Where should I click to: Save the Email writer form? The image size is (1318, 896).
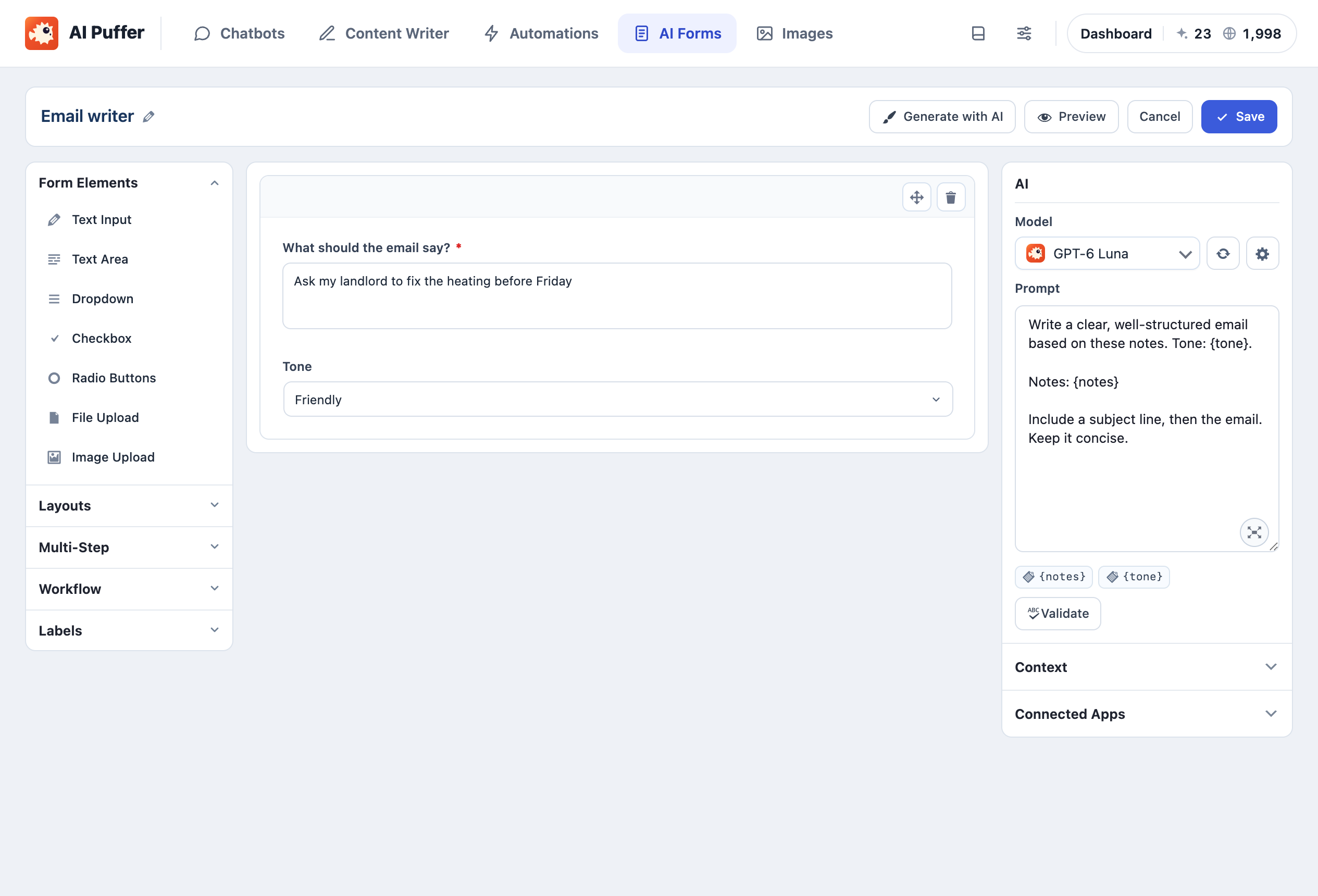(1239, 117)
